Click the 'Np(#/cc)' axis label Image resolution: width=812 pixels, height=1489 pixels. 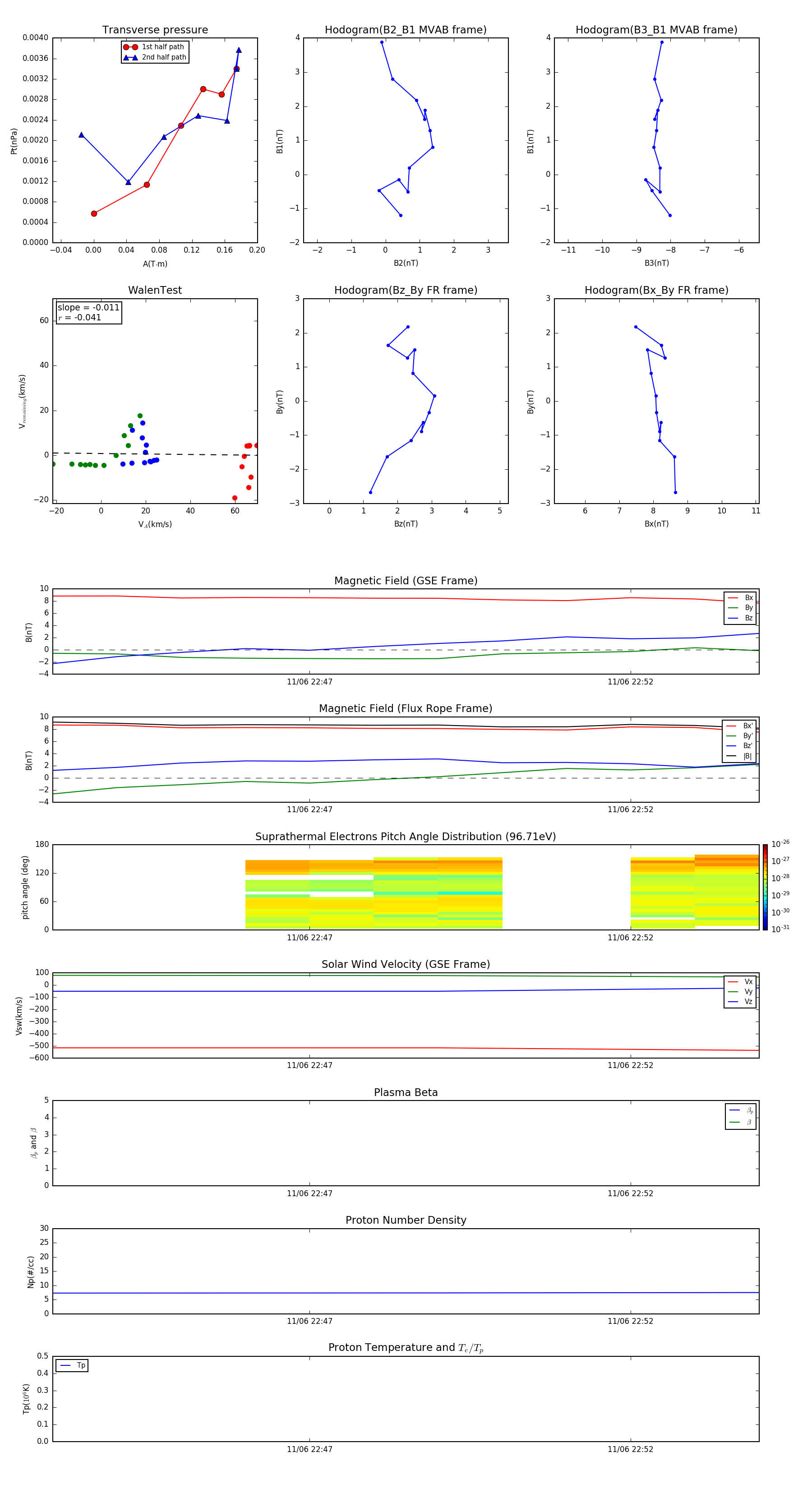[x=31, y=1272]
